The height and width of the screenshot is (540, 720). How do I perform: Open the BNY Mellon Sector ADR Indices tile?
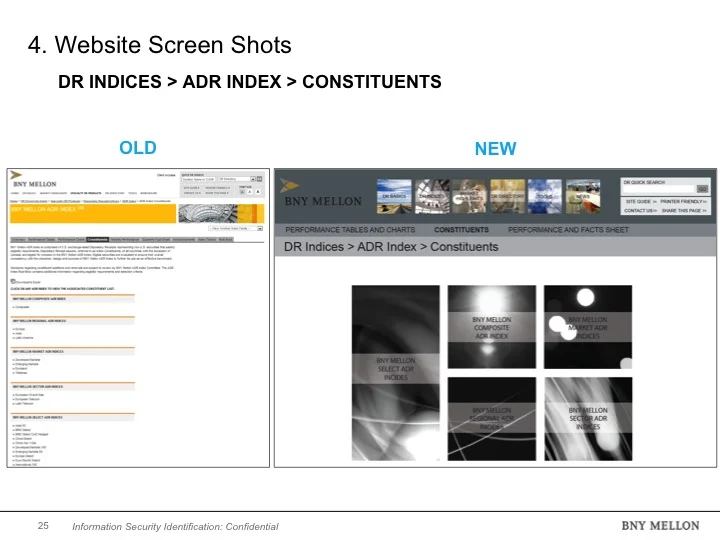[x=588, y=419]
